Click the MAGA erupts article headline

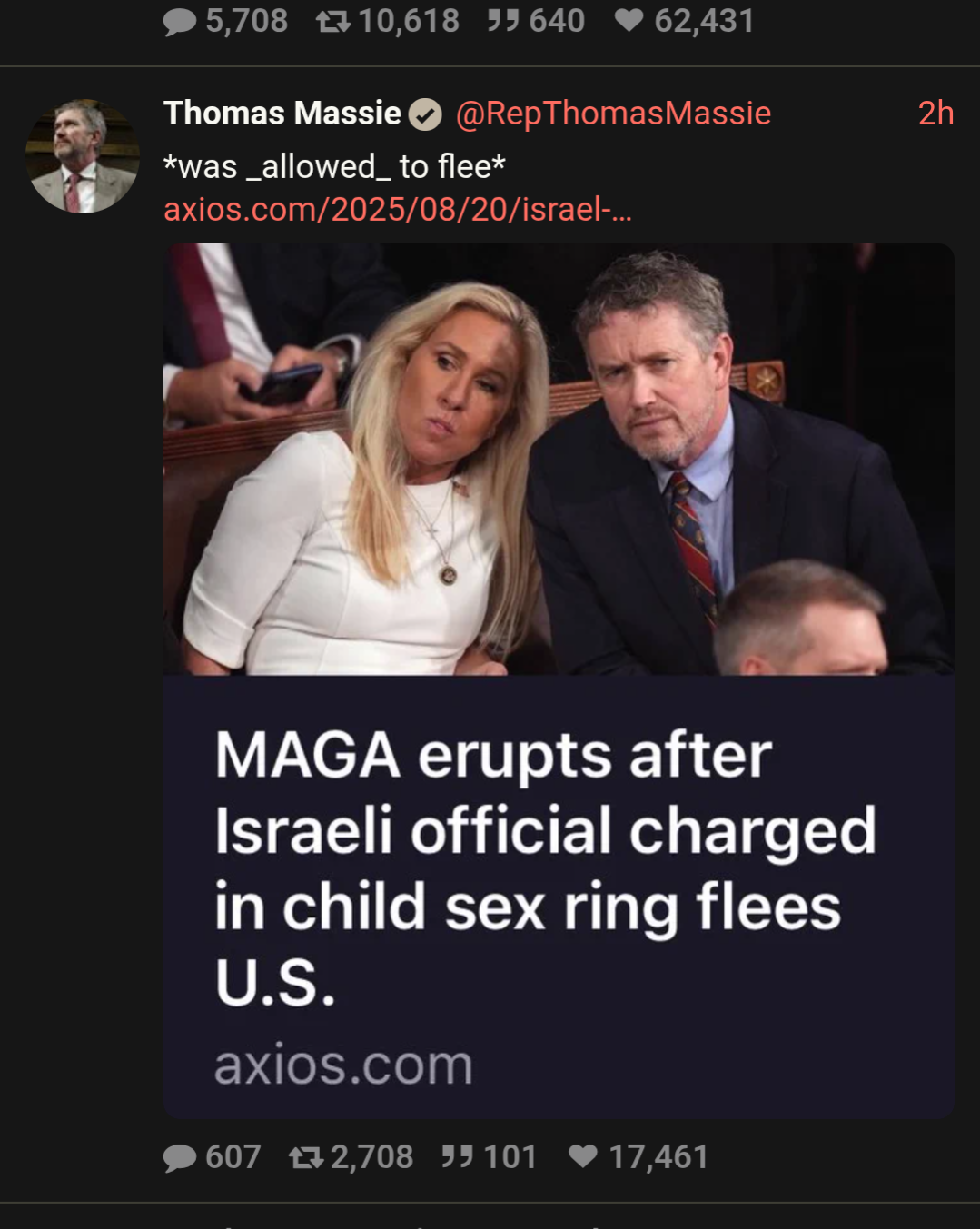tap(546, 868)
